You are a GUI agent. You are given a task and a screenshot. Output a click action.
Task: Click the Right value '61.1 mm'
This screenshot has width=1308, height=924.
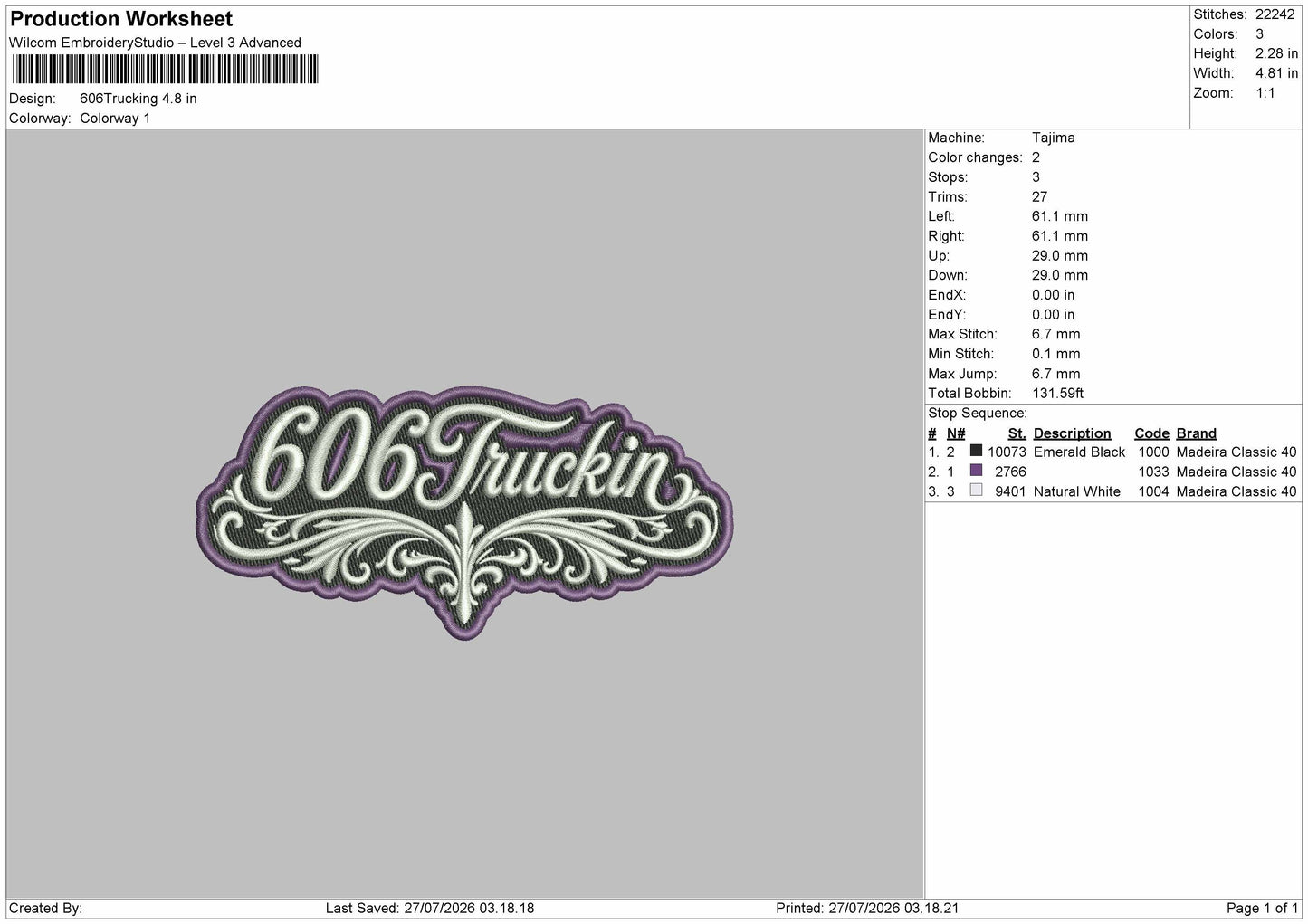coord(1060,236)
